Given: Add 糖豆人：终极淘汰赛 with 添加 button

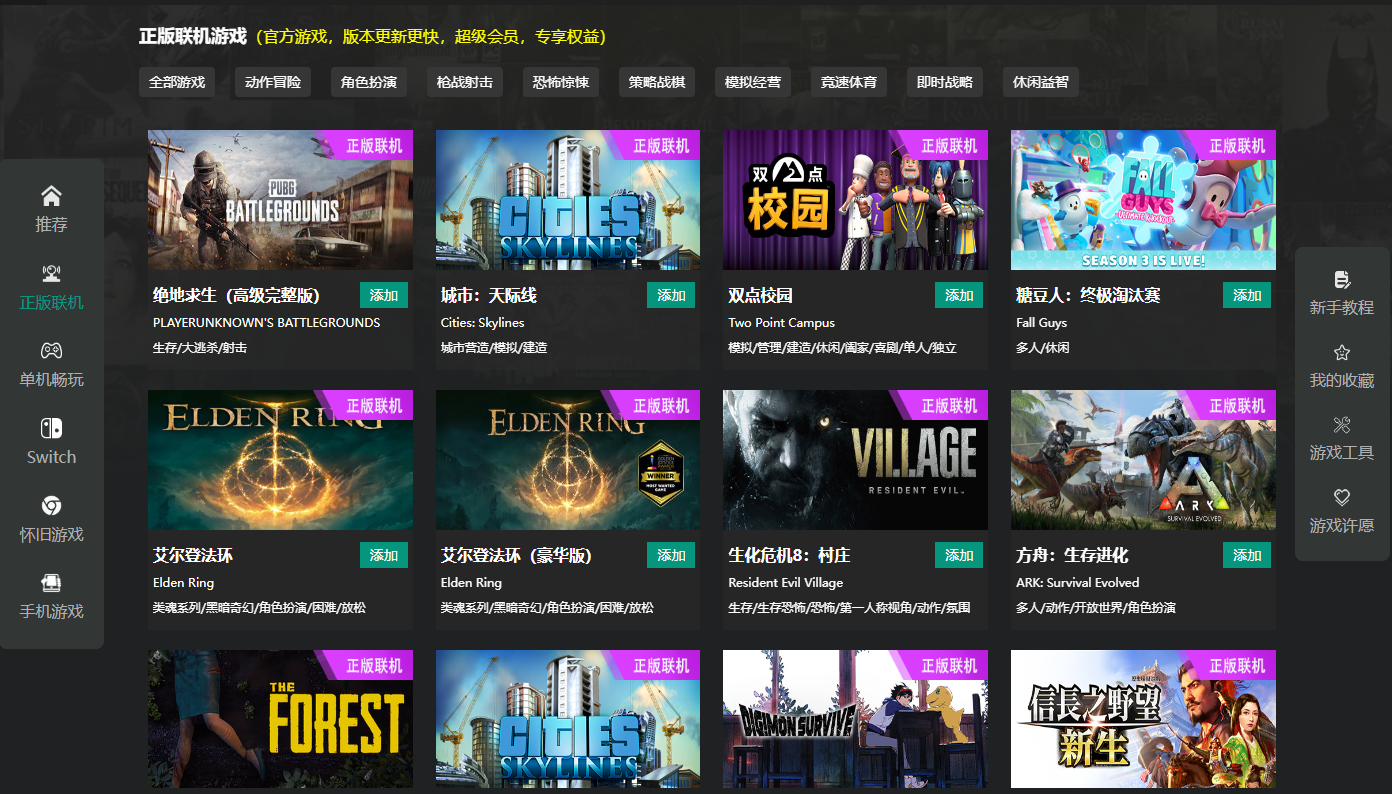Looking at the screenshot, I should (x=1247, y=295).
